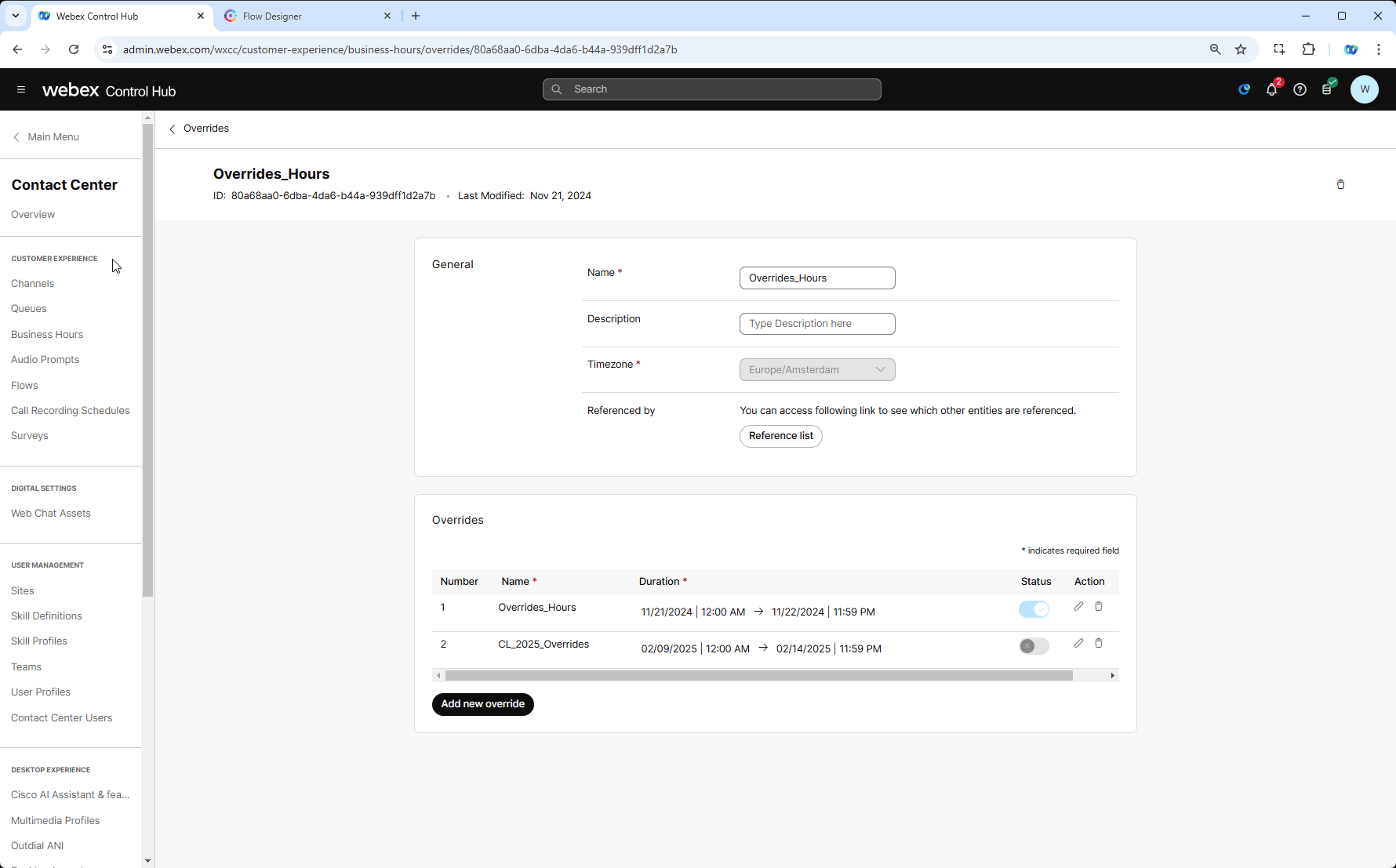Image resolution: width=1396 pixels, height=868 pixels.
Task: Click the trash icon beside Overrides_Hours page title
Action: [1340, 184]
